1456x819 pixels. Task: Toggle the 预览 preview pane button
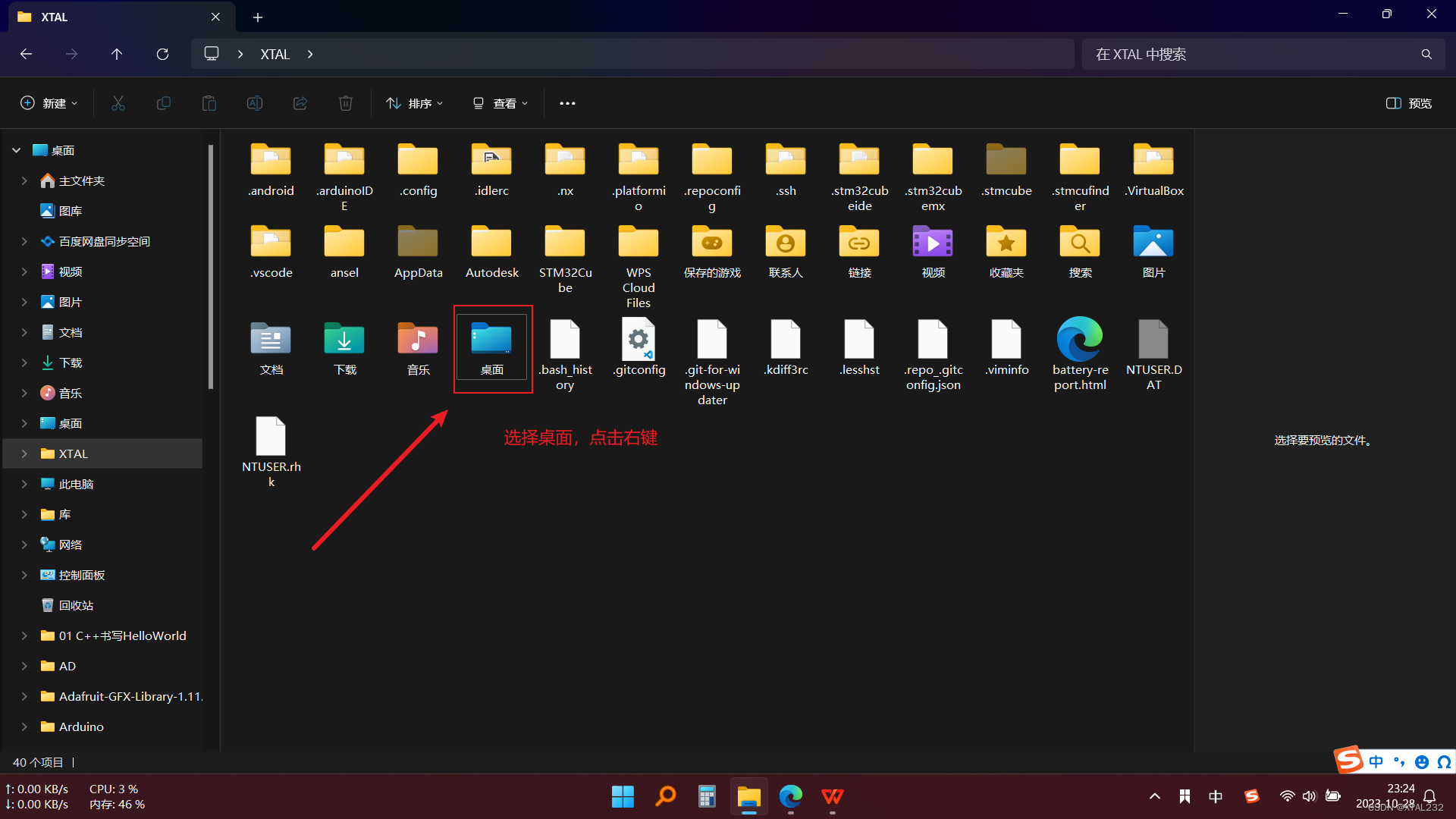click(x=1409, y=103)
